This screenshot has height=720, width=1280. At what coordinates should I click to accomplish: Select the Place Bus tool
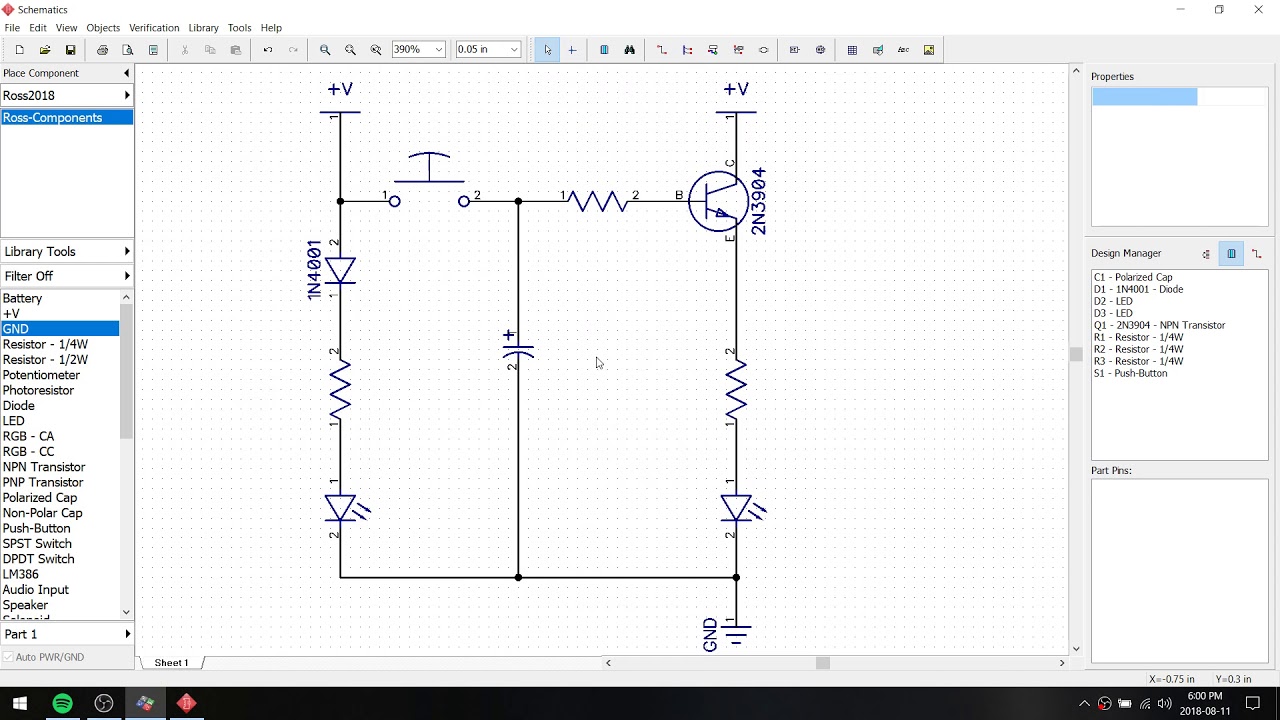(687, 50)
